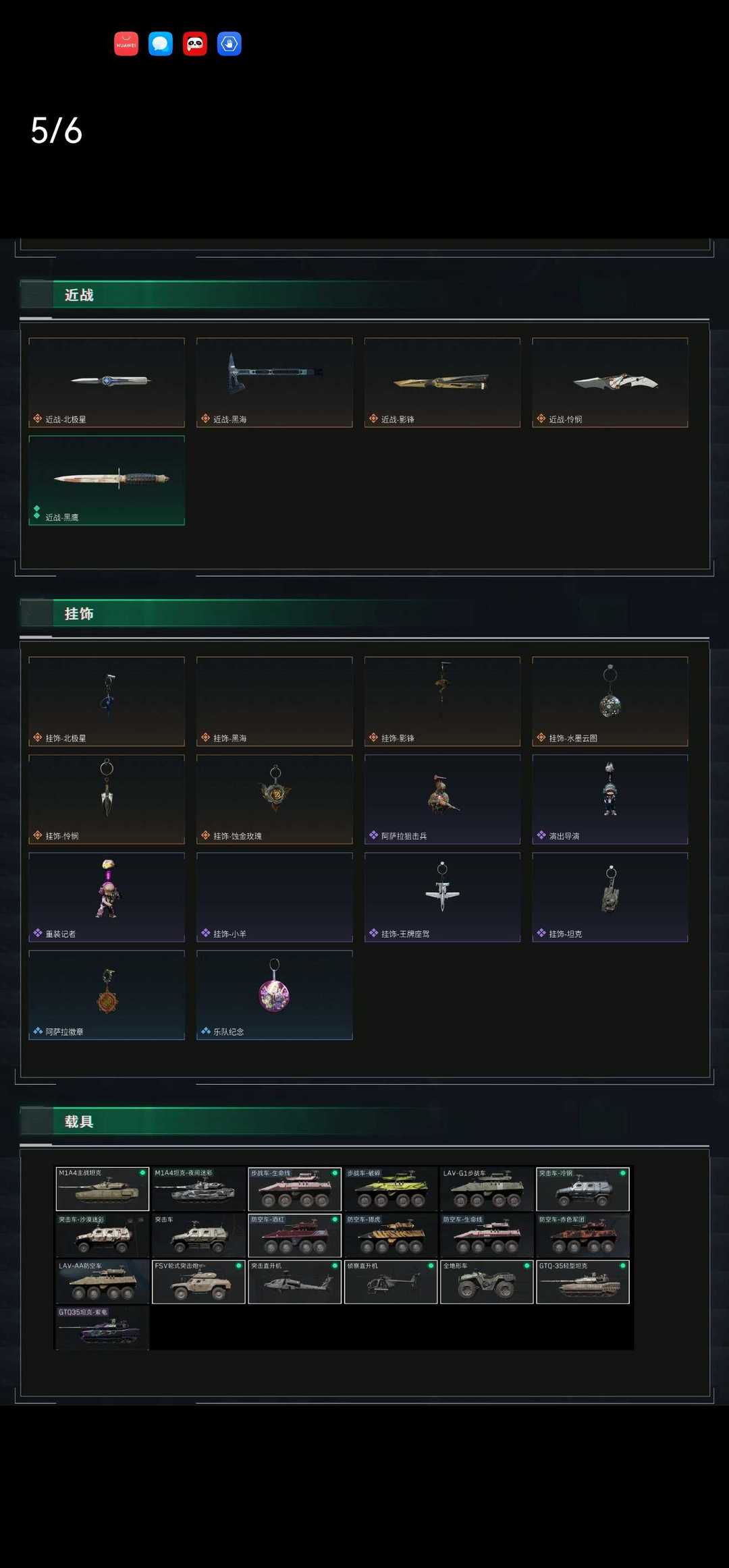The width and height of the screenshot is (729, 1568).
Task: Select the 近战-黑海 axe item
Action: click(x=275, y=383)
